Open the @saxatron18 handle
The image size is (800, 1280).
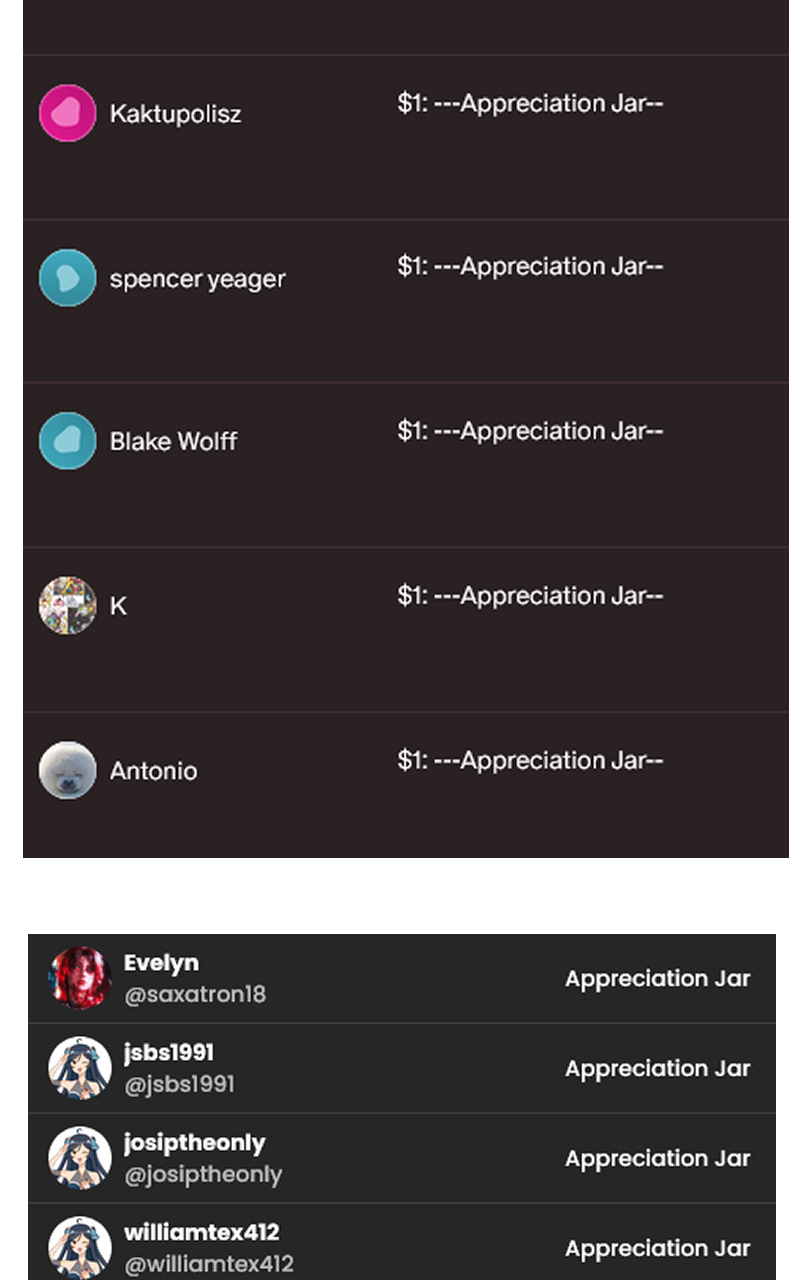[195, 995]
